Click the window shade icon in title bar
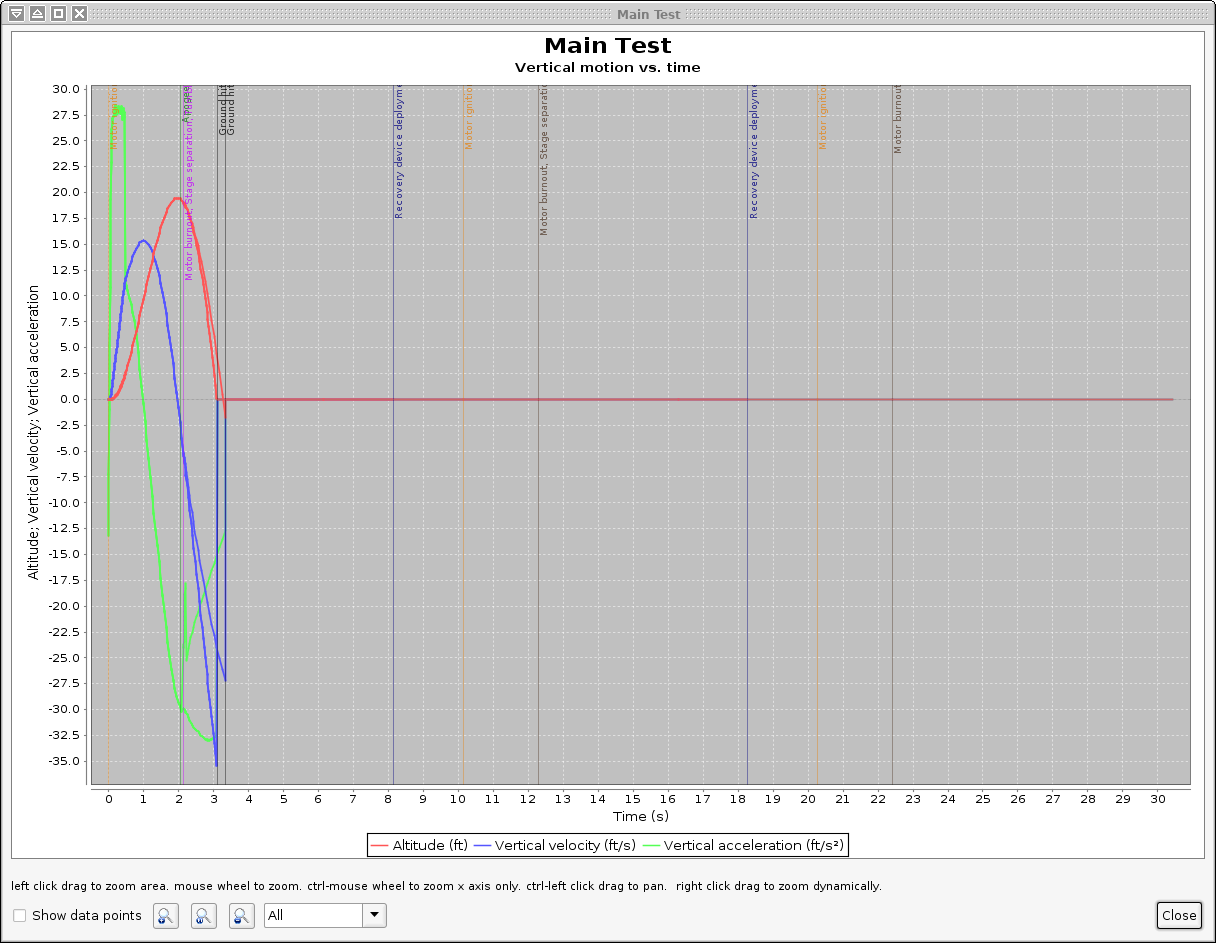The image size is (1216, 943). coord(17,14)
